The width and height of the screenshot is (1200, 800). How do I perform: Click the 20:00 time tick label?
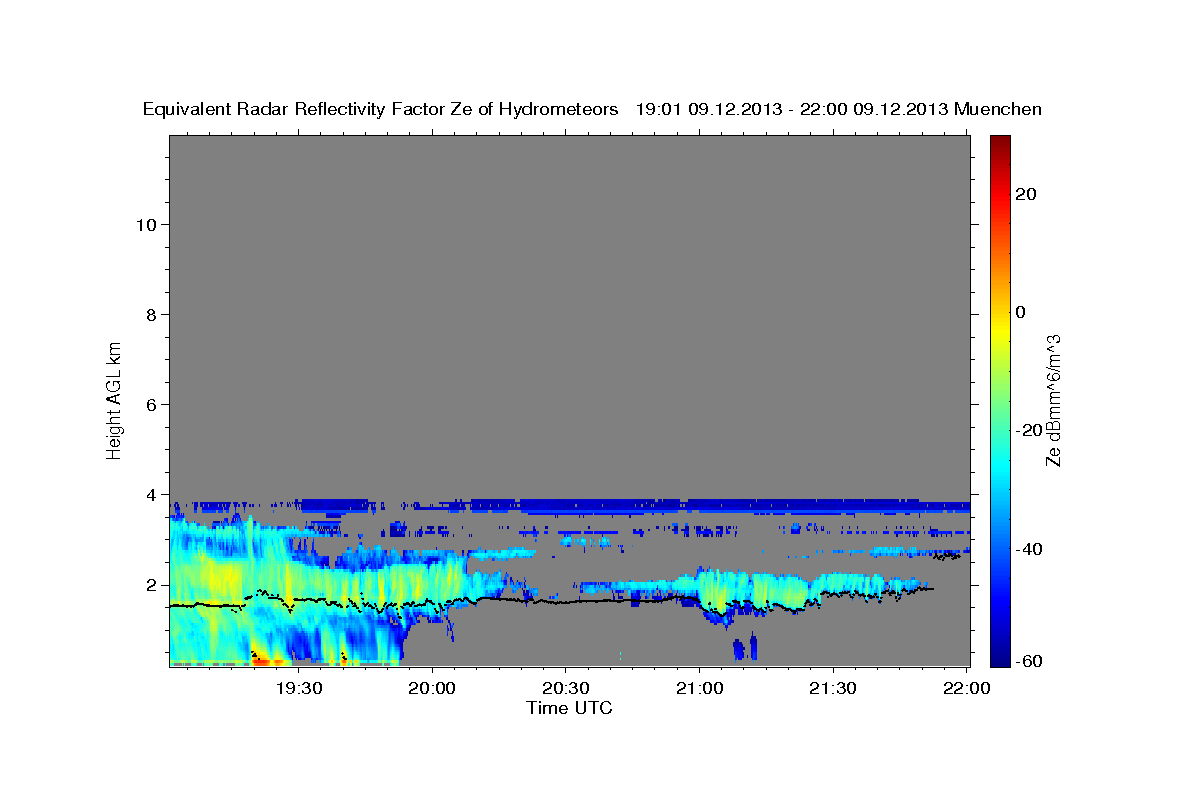coord(432,688)
